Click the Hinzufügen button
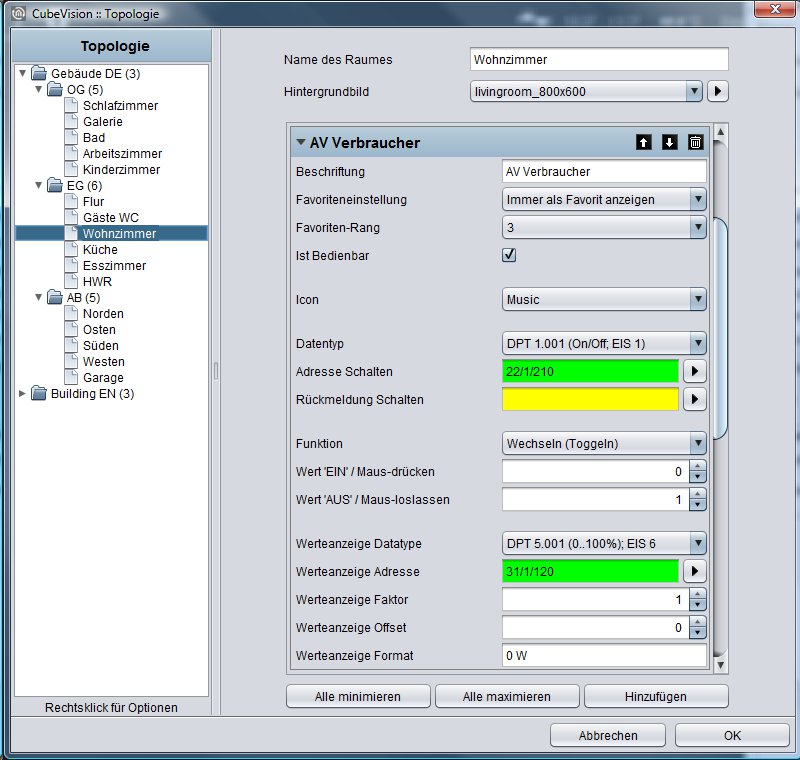The image size is (800, 760). (656, 696)
